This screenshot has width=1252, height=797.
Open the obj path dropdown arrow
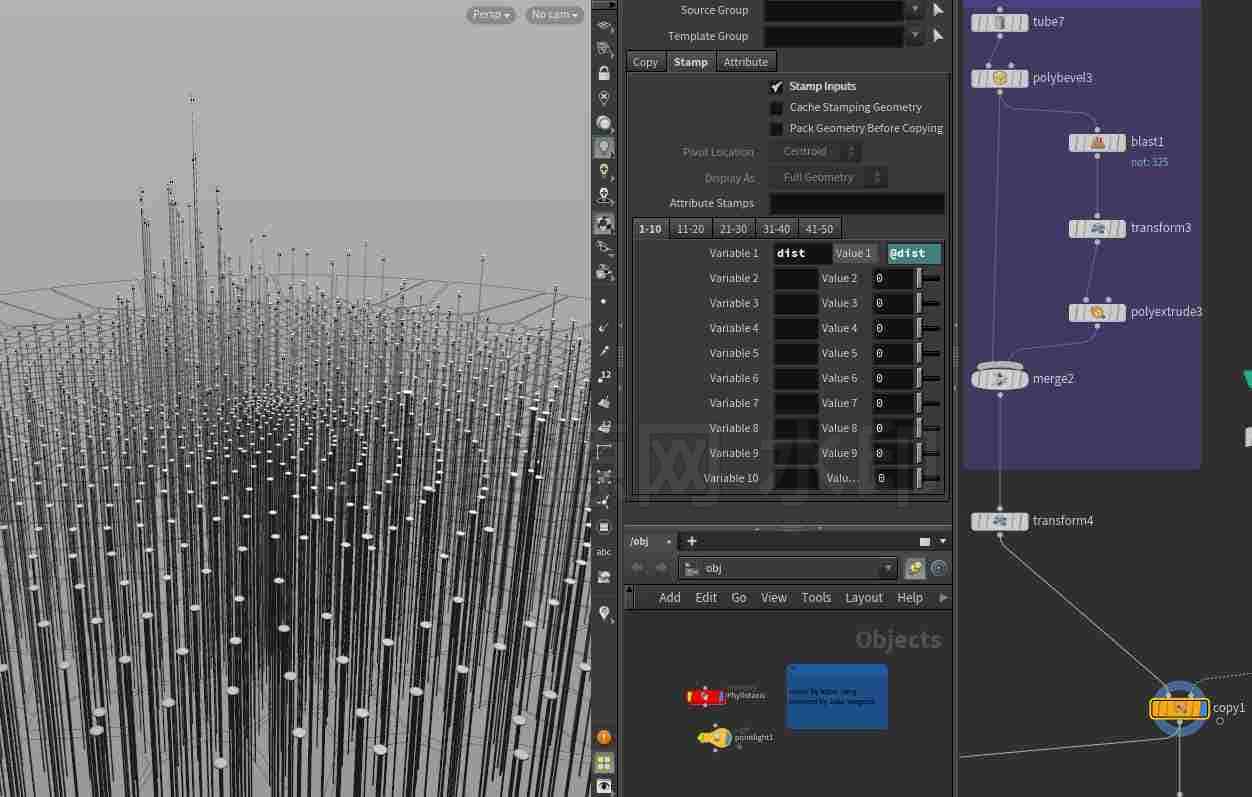pyautogui.click(x=887, y=568)
